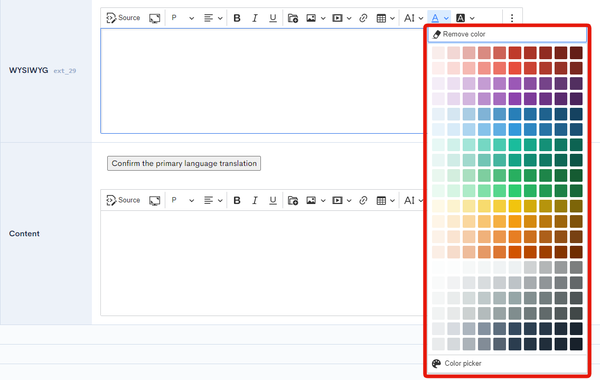Toggle Italic in the Content editor toolbar

pyautogui.click(x=255, y=200)
